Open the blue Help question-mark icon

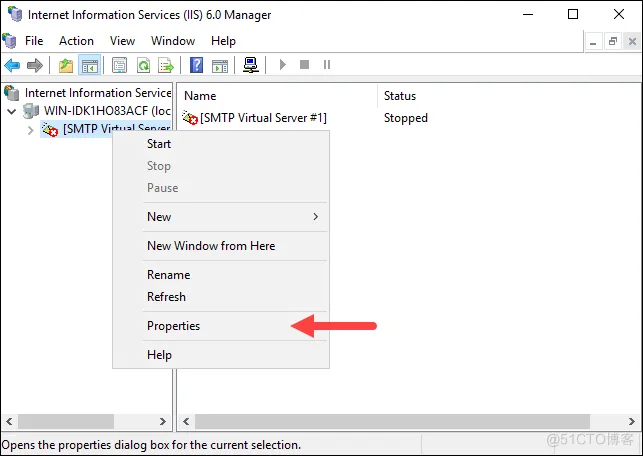tap(197, 65)
